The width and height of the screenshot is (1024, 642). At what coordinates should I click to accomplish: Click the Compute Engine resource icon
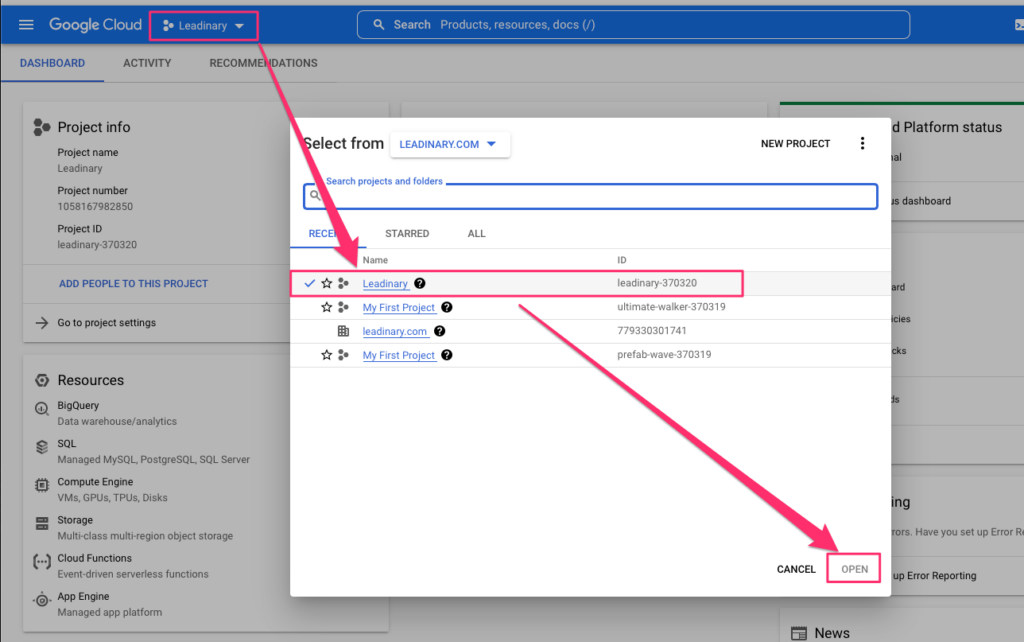tap(42, 485)
